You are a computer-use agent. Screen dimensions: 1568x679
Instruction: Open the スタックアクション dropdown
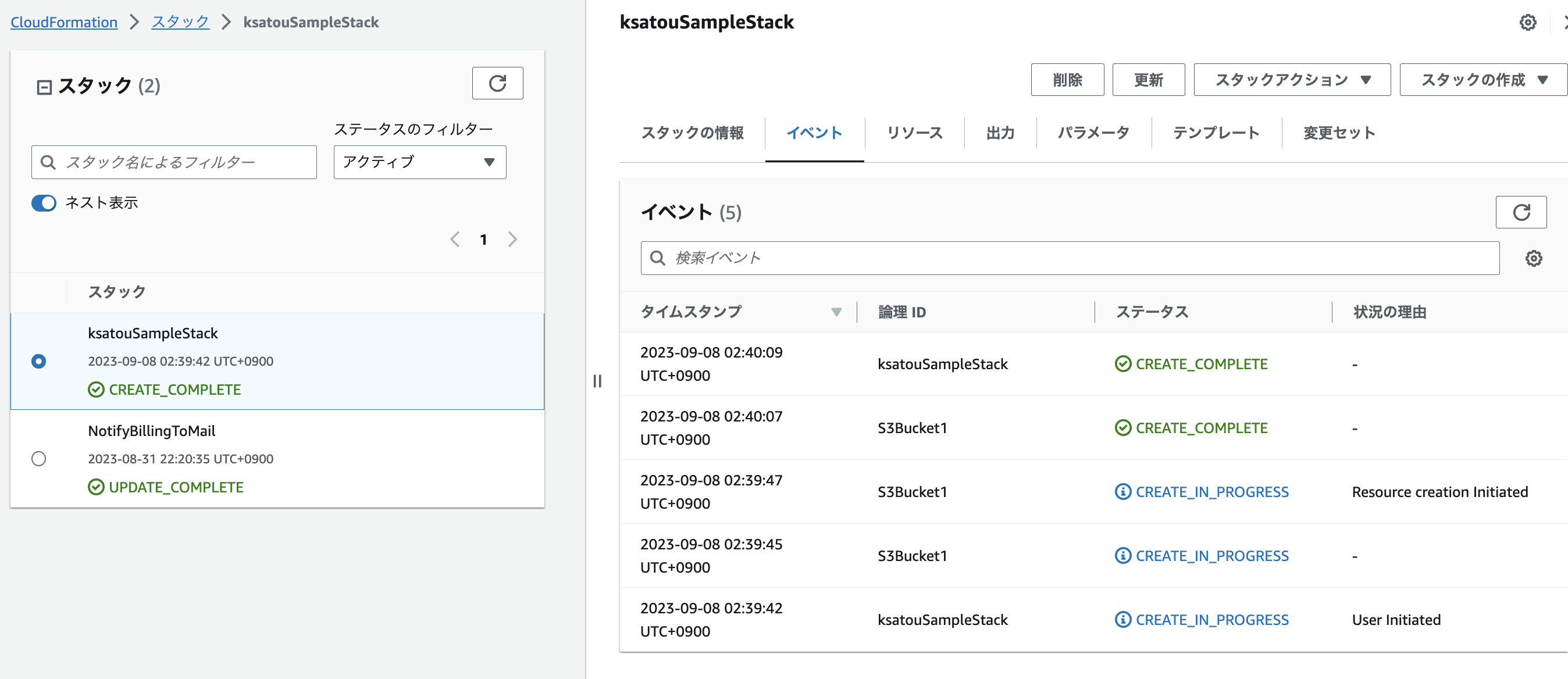point(1291,79)
